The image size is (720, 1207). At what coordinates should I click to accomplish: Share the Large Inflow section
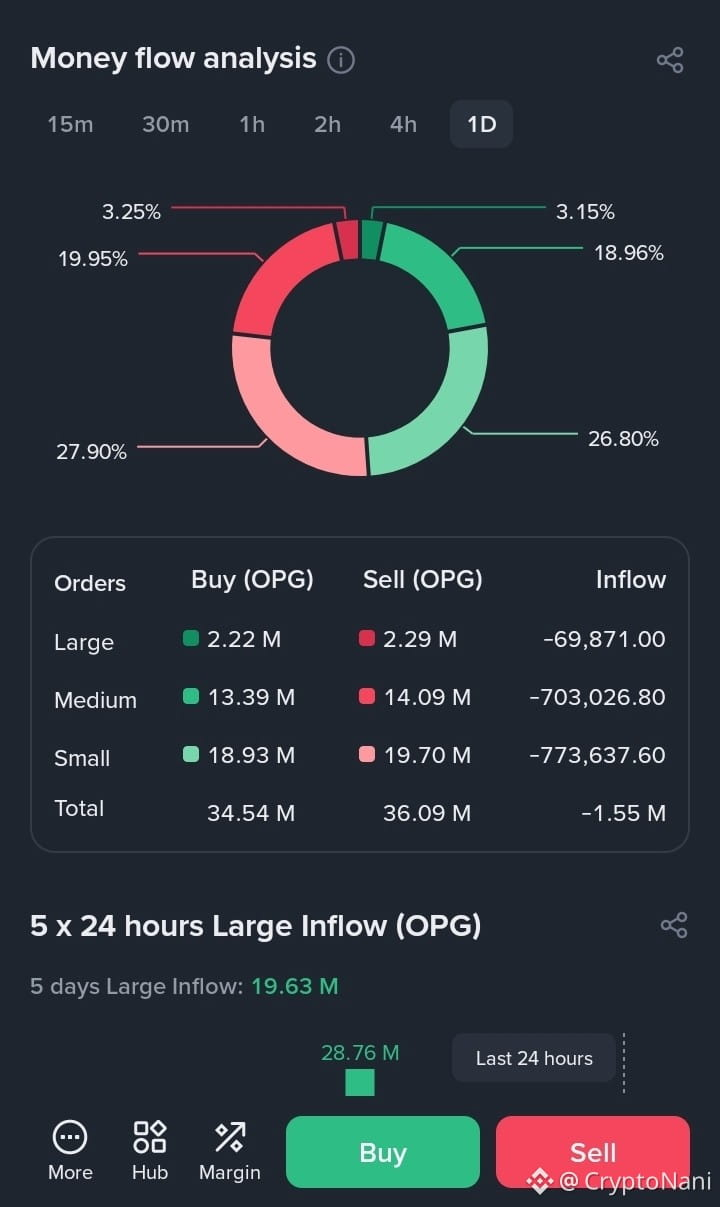coord(674,925)
